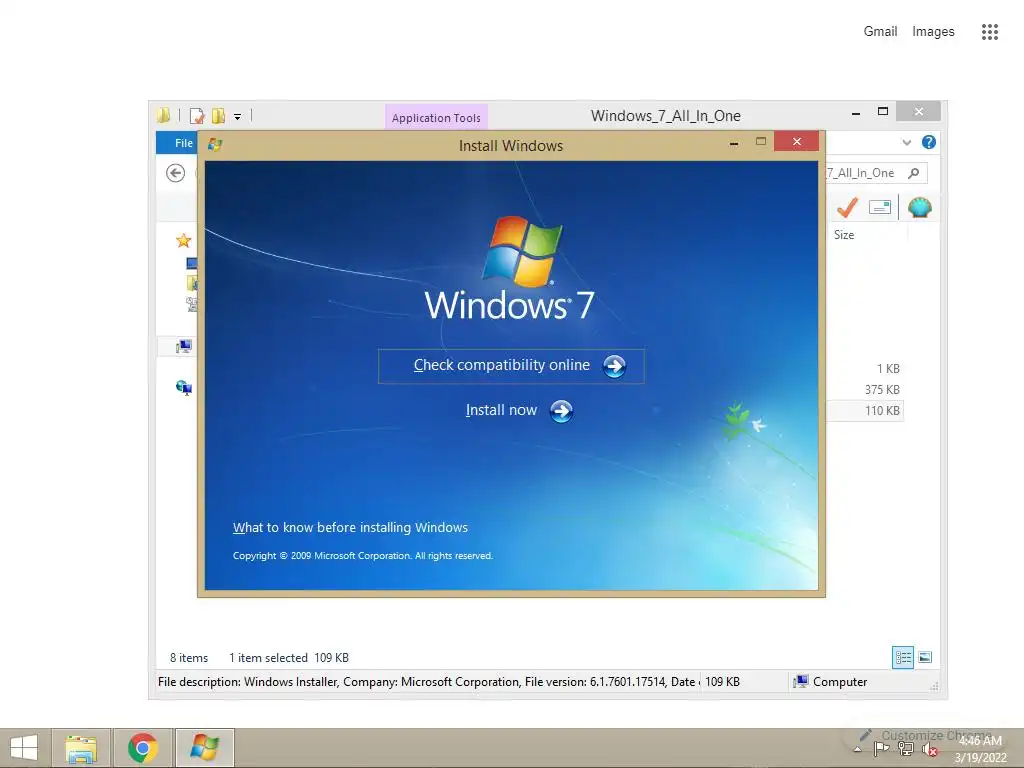1024x768 pixels.
Task: Expand the Explorer ribbon with the chevron
Action: (906, 142)
